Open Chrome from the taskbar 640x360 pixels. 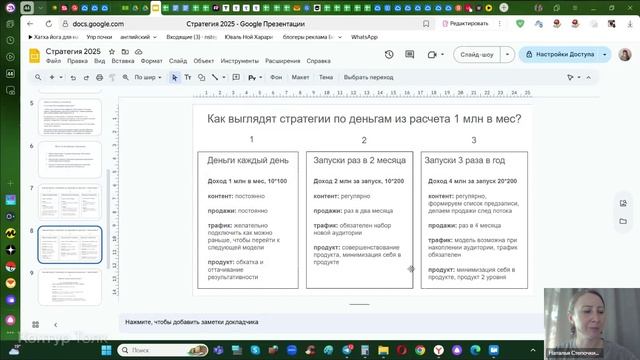420,350
